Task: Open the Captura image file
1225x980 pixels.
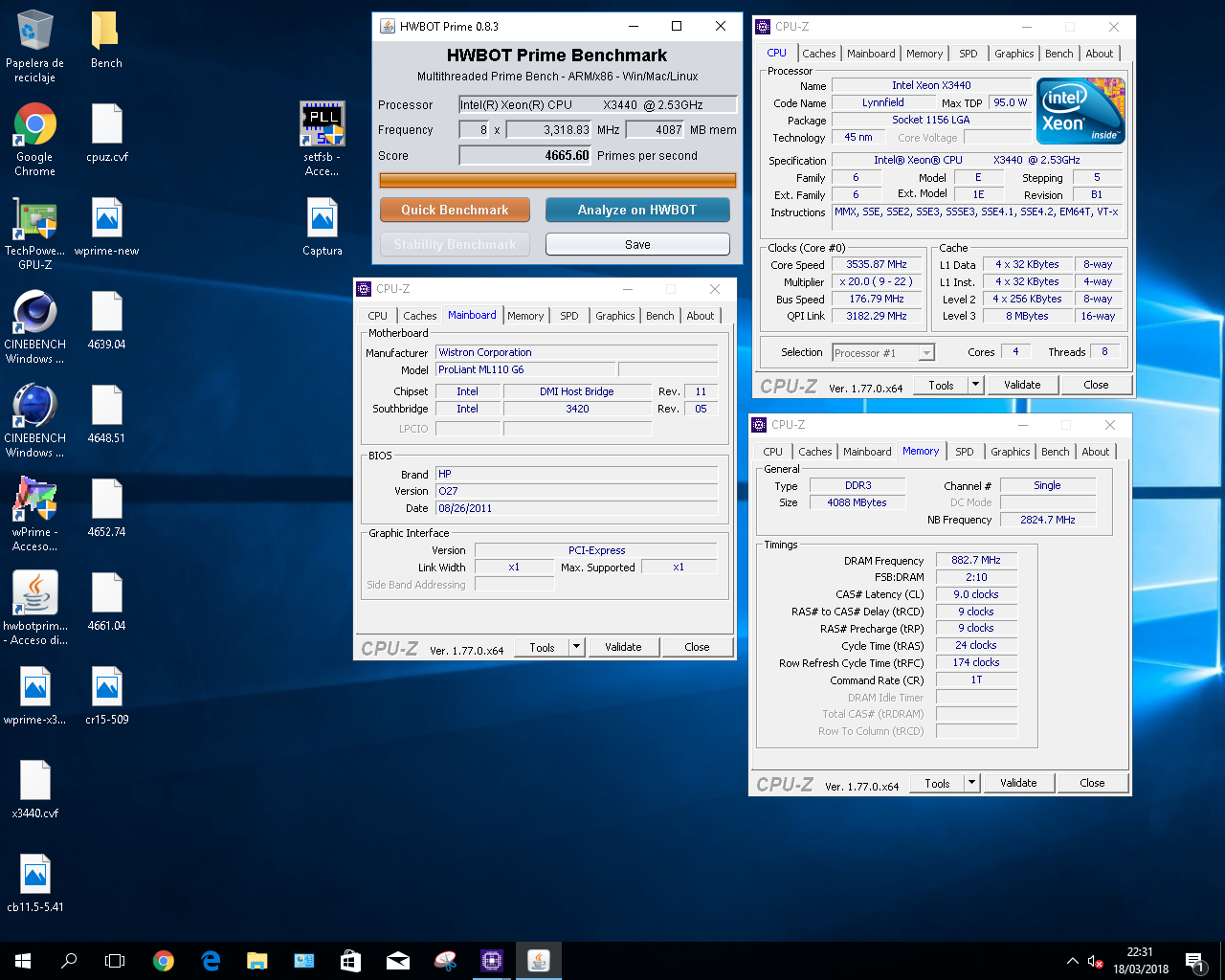Action: (x=323, y=226)
